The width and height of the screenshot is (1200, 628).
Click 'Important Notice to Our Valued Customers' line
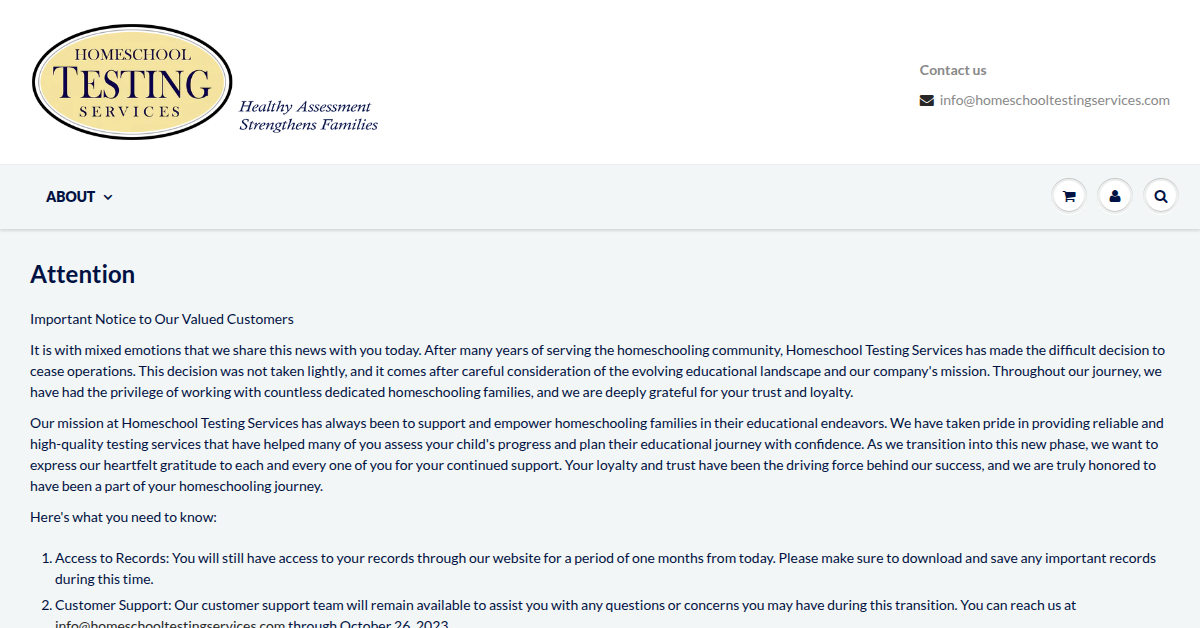point(162,320)
